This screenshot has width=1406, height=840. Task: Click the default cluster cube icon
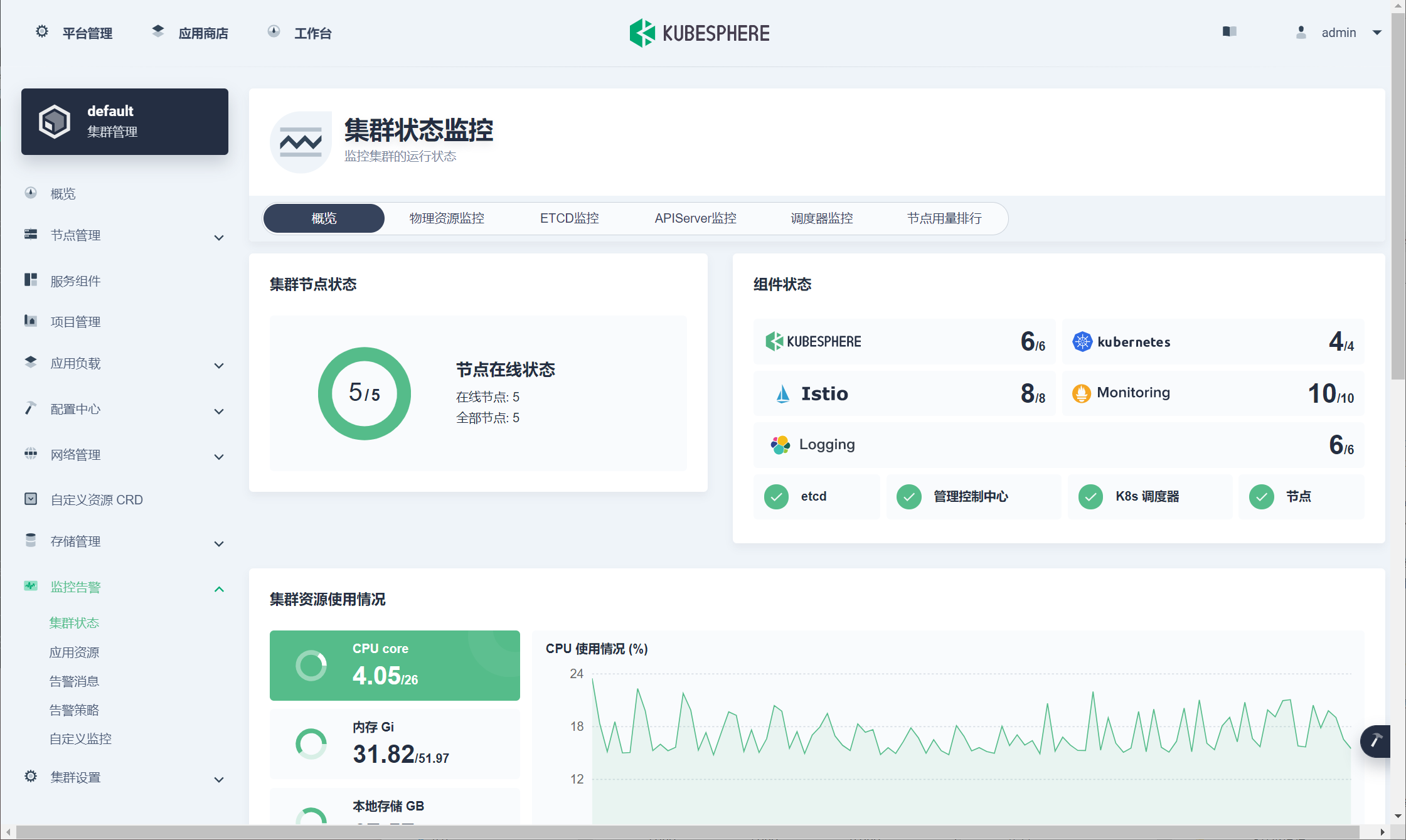pyautogui.click(x=55, y=121)
